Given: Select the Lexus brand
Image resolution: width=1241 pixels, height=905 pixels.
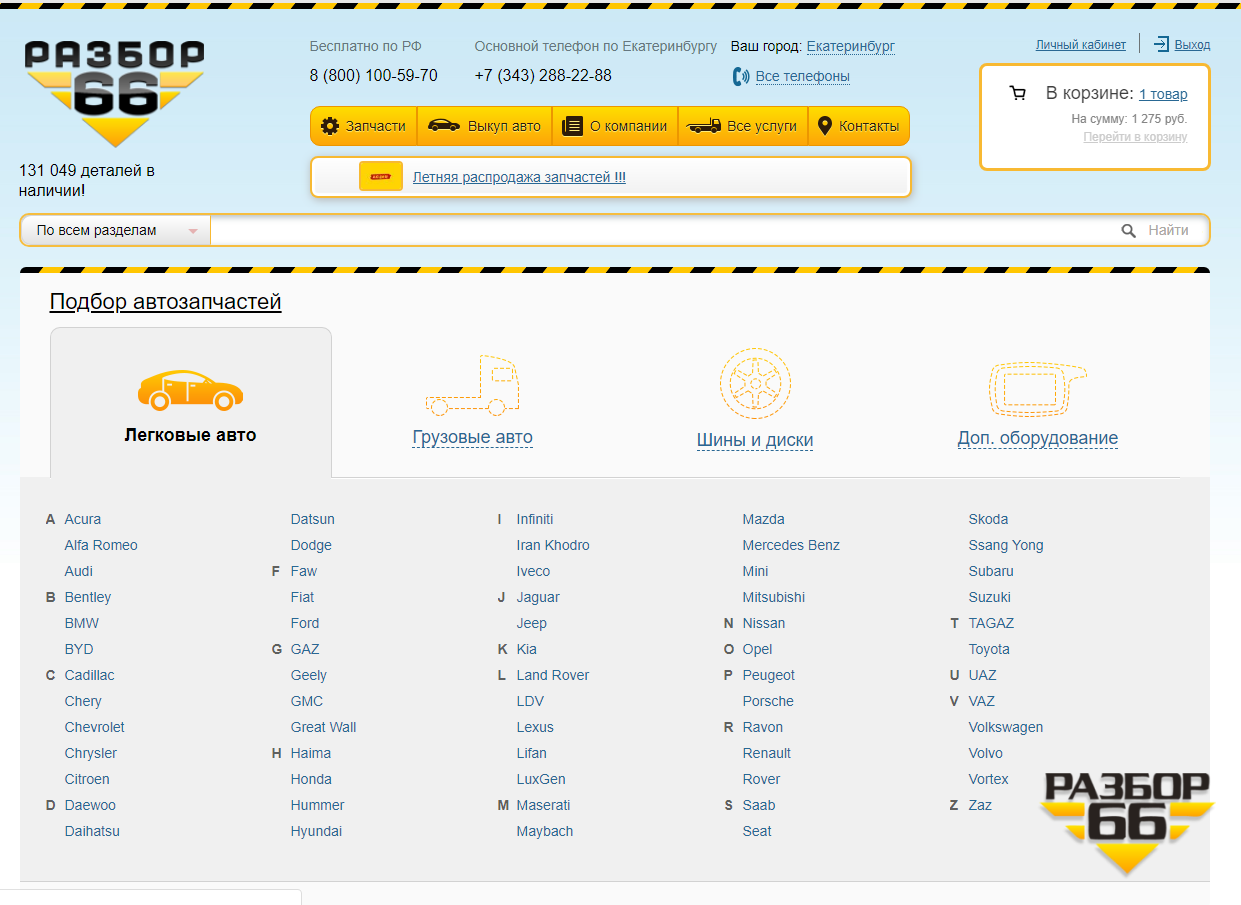Looking at the screenshot, I should click(535, 727).
